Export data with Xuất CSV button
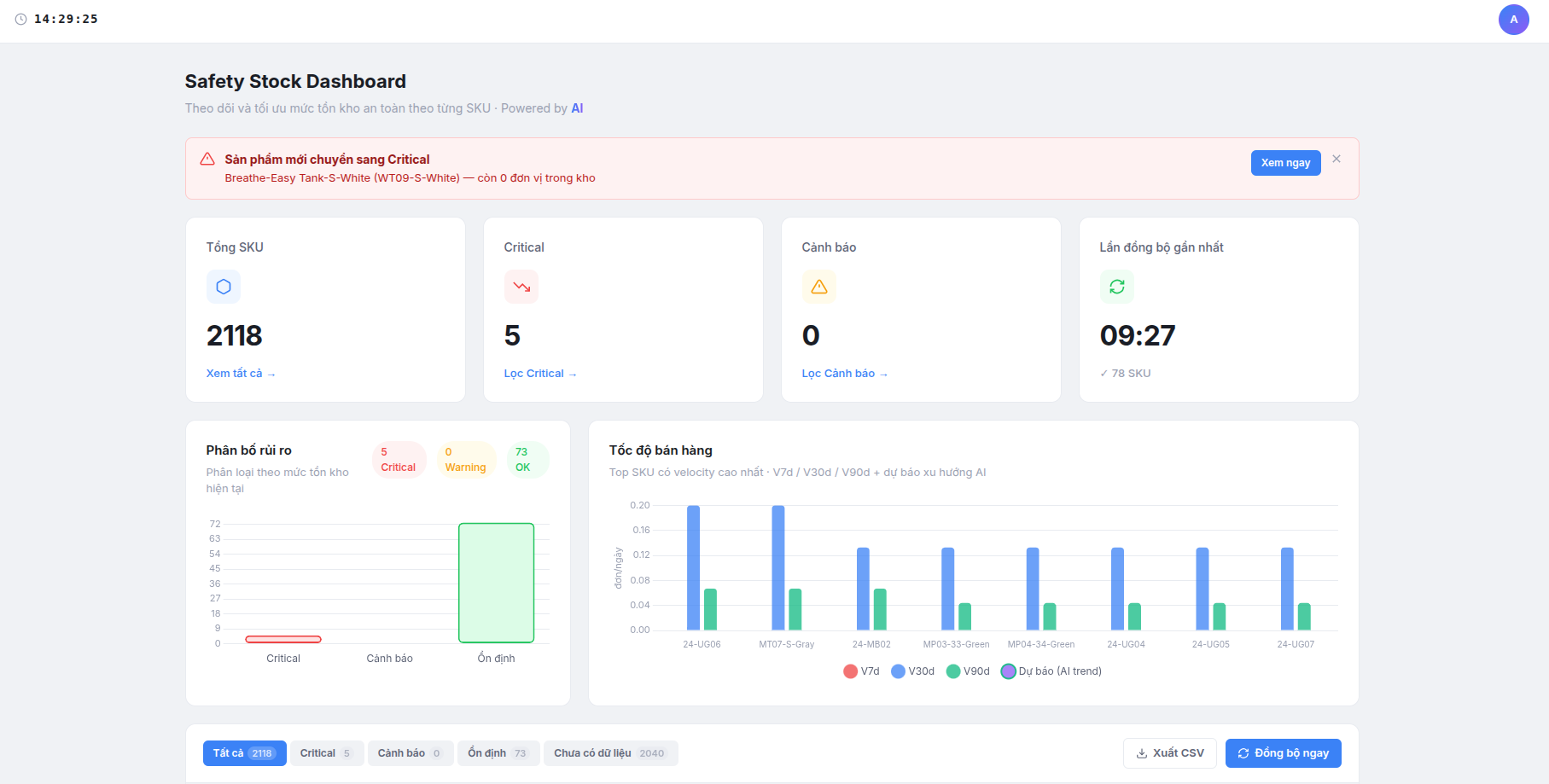Screen dimensions: 1549x784 point(1169,753)
